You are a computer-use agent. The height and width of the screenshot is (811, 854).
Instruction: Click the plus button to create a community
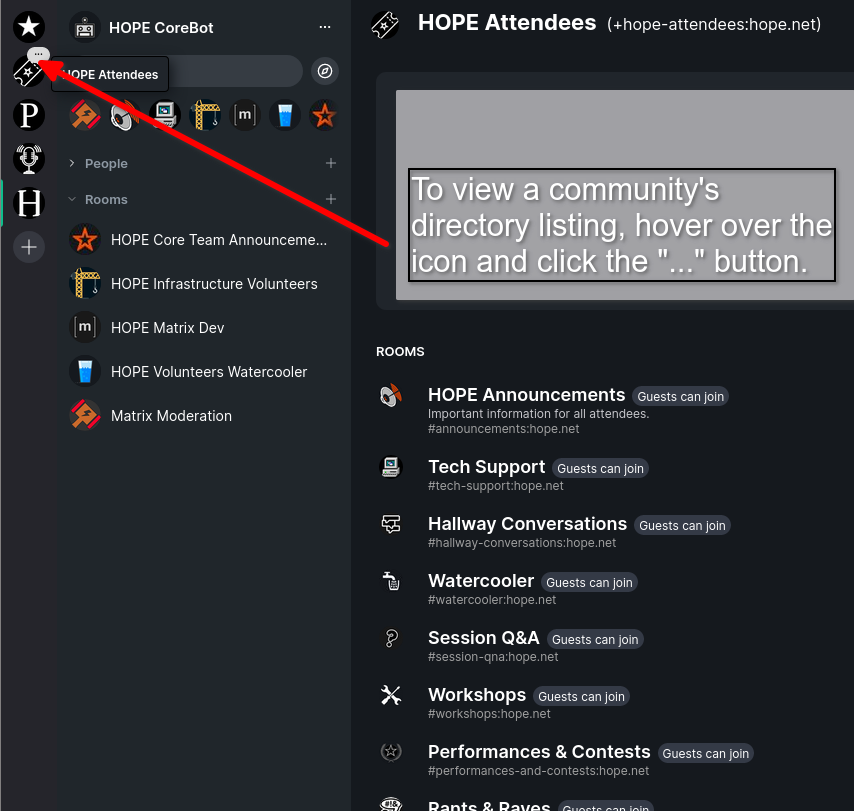point(29,247)
